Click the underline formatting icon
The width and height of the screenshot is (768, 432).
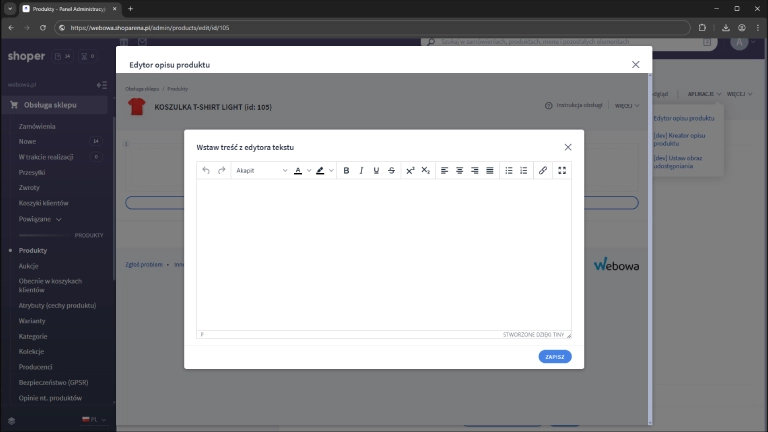coord(377,171)
